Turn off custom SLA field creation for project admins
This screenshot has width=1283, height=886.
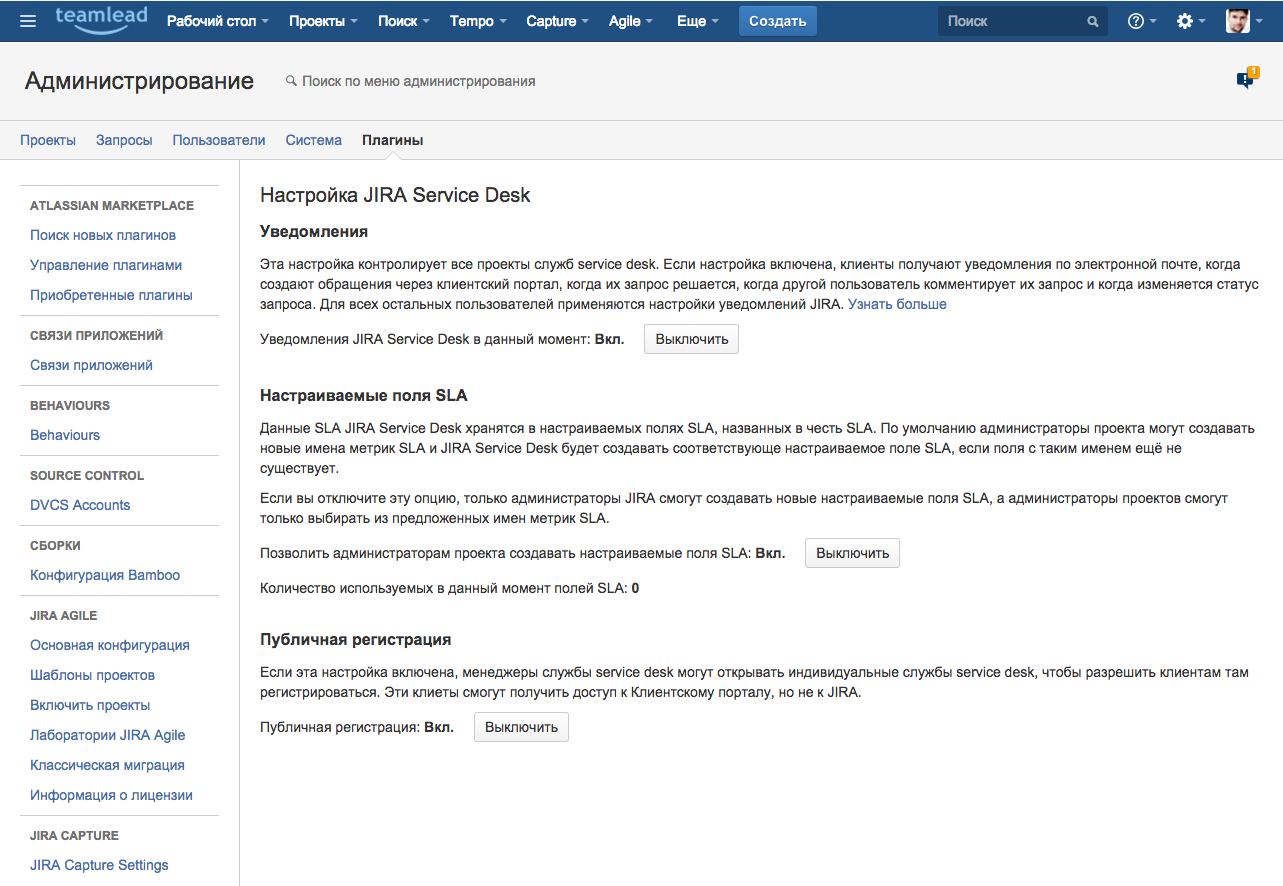(851, 552)
